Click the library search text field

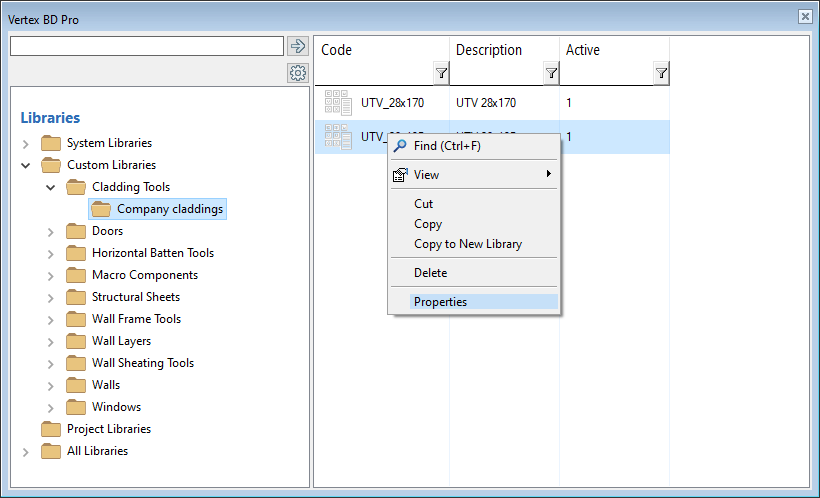click(x=147, y=46)
